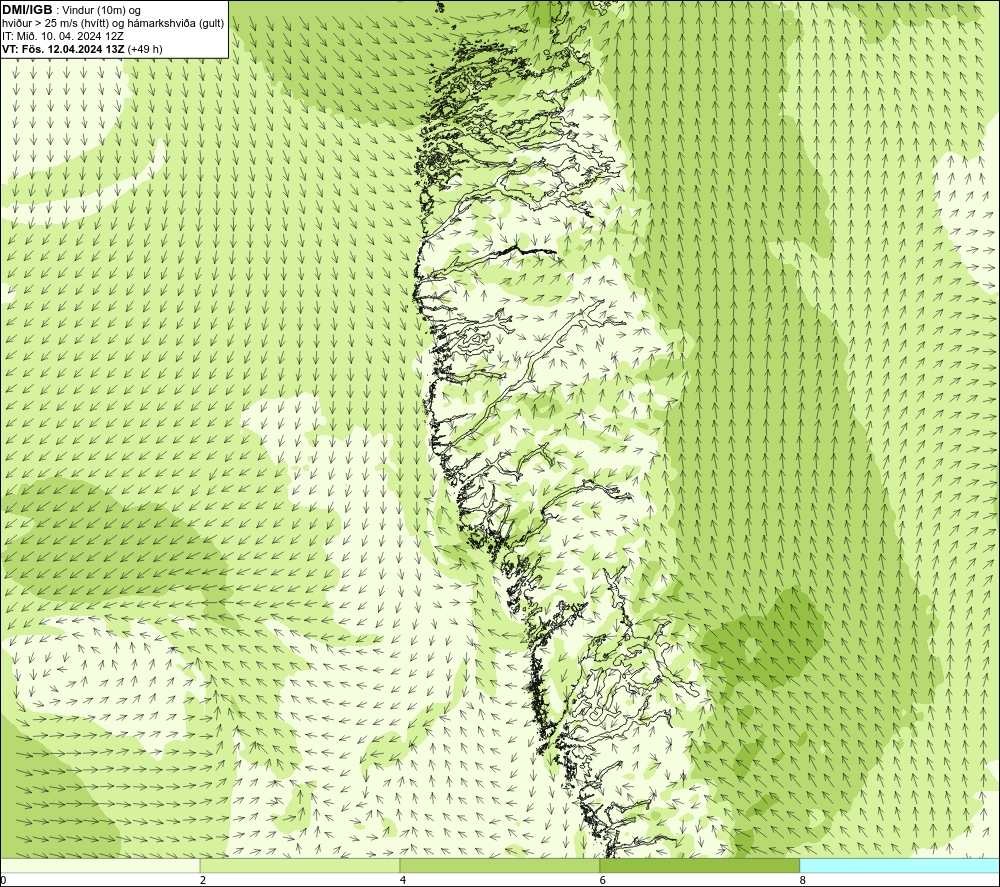Click the 2–4 light green color band
Screen dimensions: 1000x887
[300, 865]
